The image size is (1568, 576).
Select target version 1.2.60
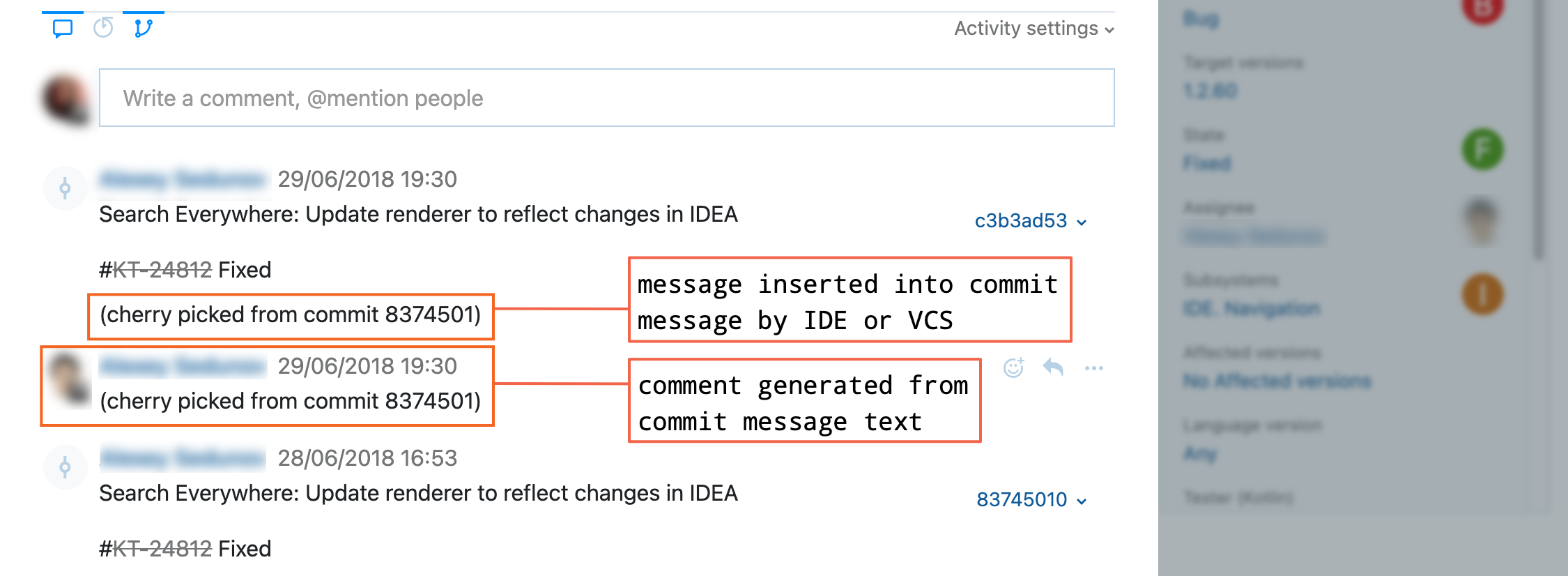(x=1210, y=91)
